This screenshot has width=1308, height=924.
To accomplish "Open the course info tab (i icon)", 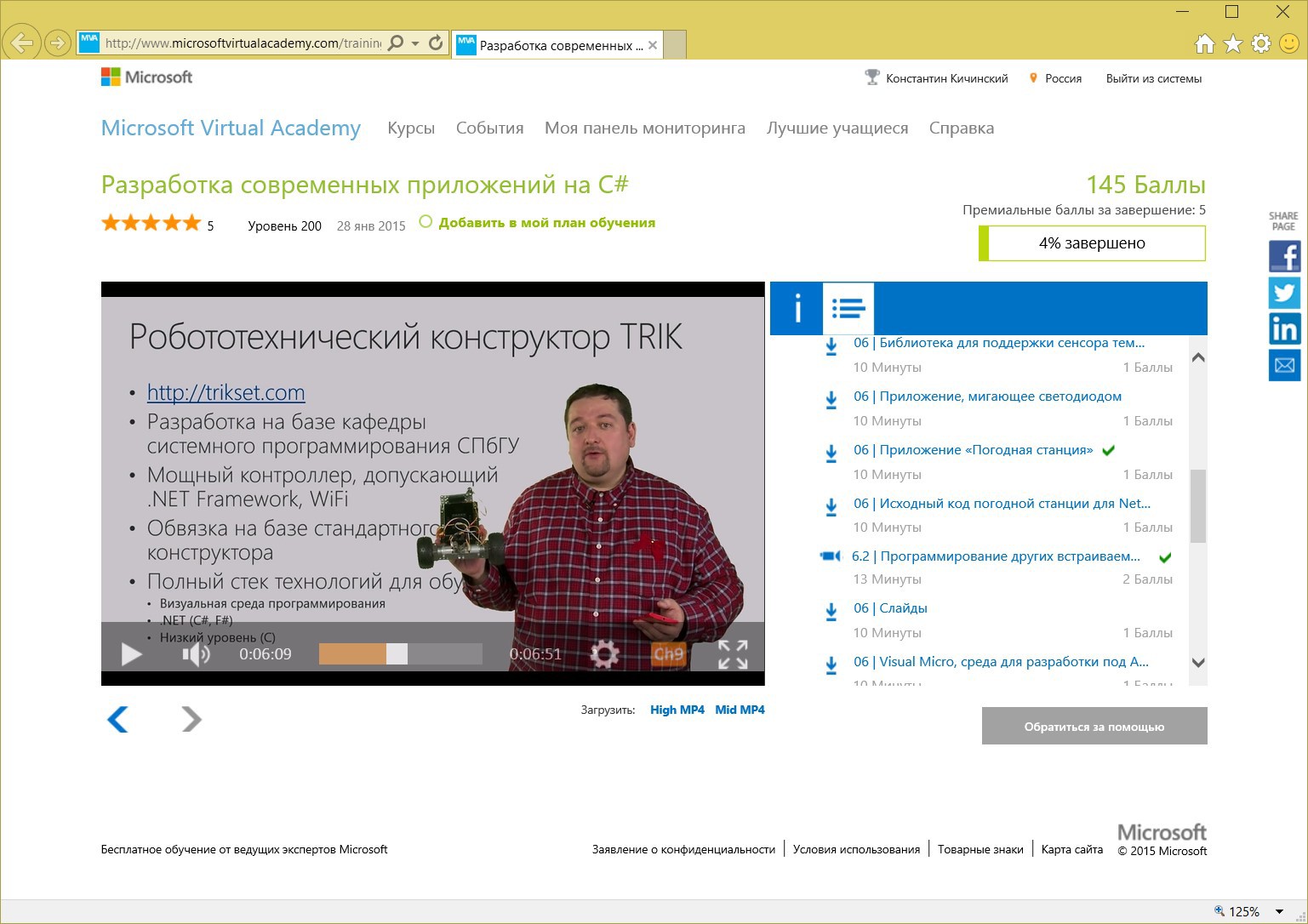I will pyautogui.click(x=797, y=308).
